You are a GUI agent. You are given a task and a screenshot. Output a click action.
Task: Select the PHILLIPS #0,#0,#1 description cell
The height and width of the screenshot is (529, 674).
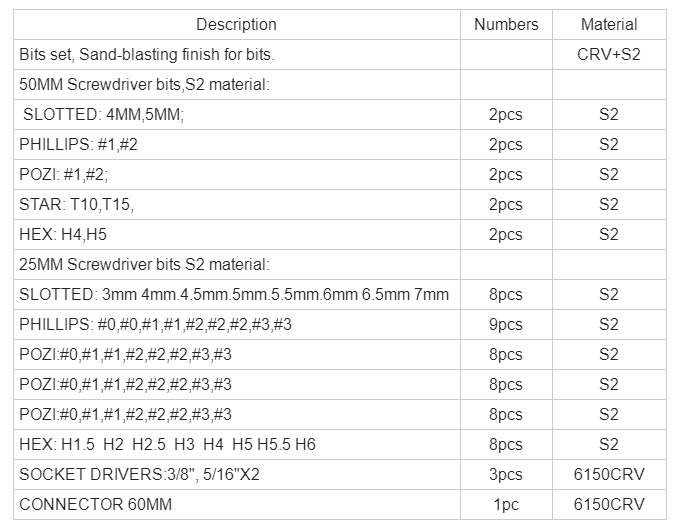(x=237, y=324)
